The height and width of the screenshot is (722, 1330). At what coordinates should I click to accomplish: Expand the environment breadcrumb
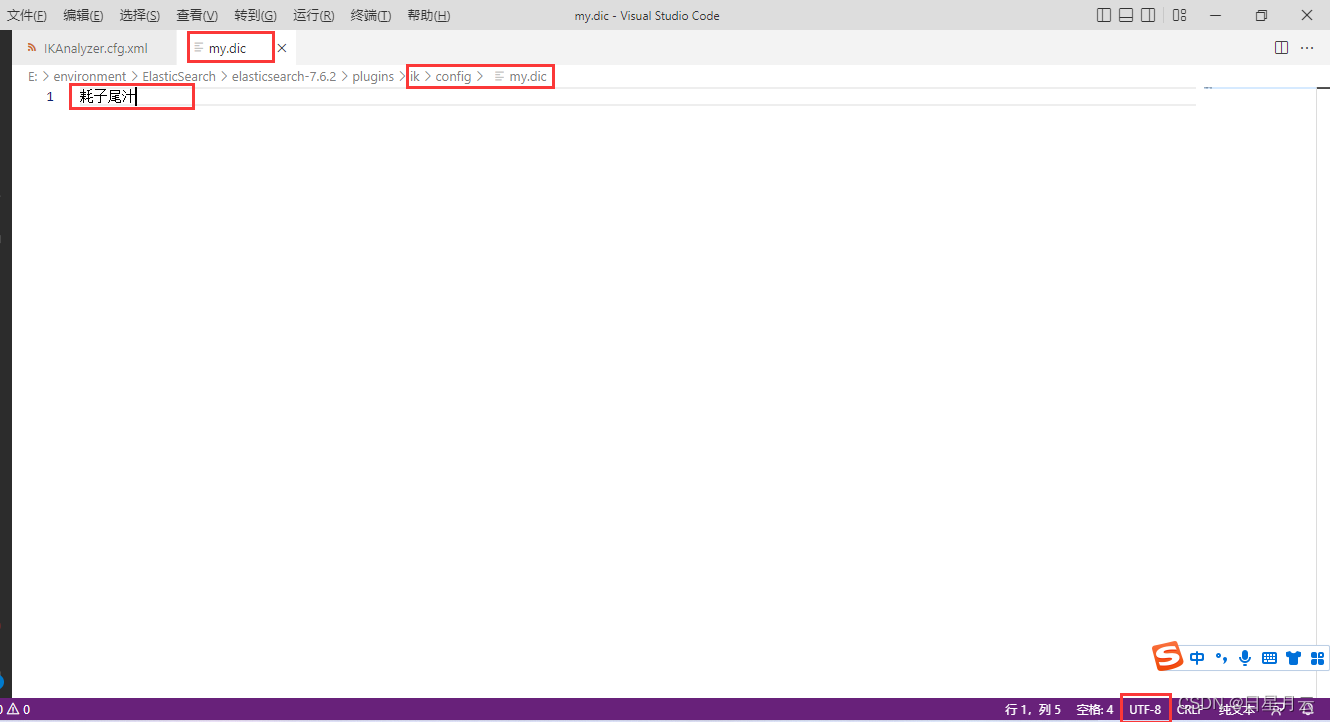click(x=90, y=76)
